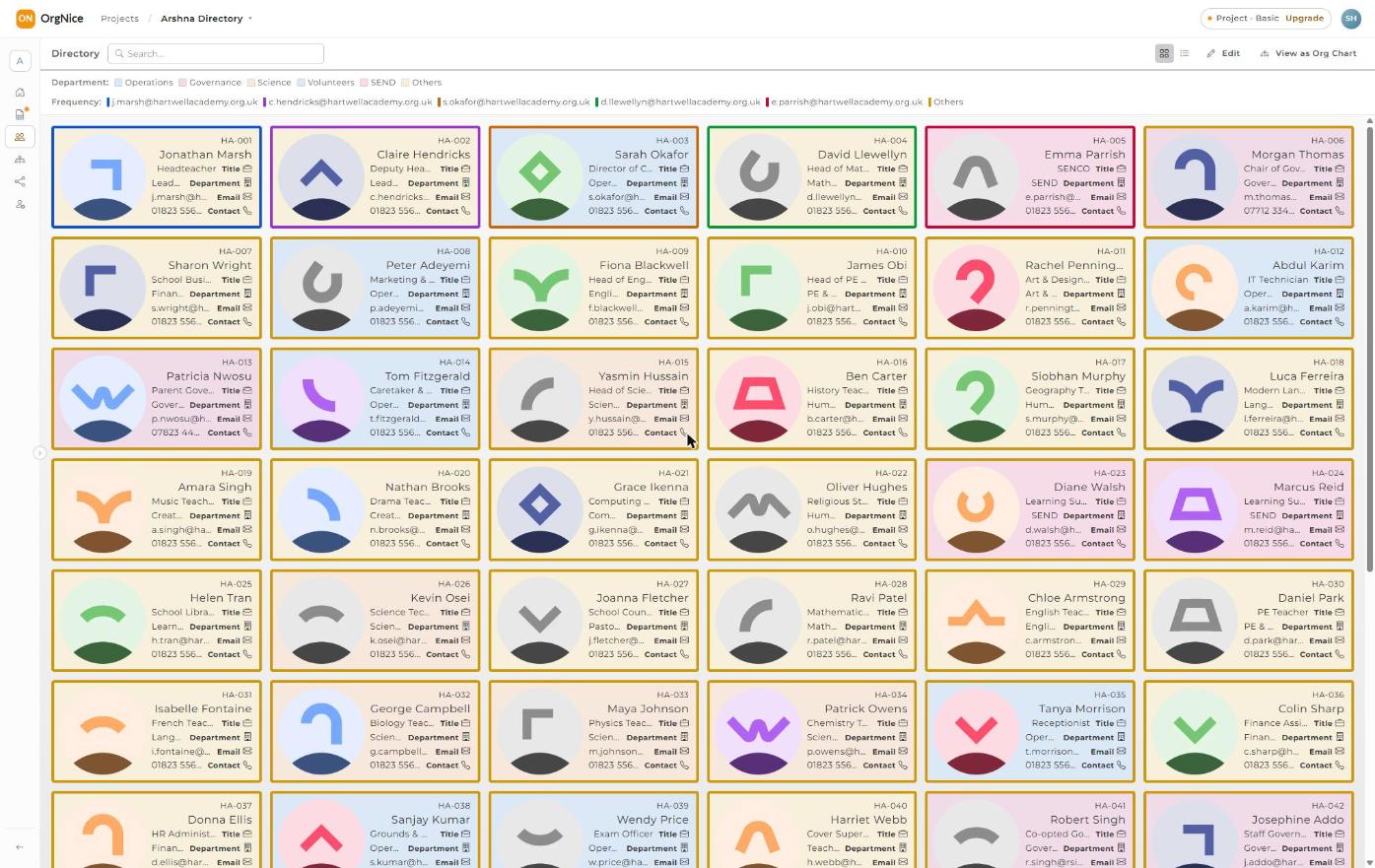The width and height of the screenshot is (1375, 868).
Task: Select the name 'Oliver Hughes'
Action: (x=866, y=487)
